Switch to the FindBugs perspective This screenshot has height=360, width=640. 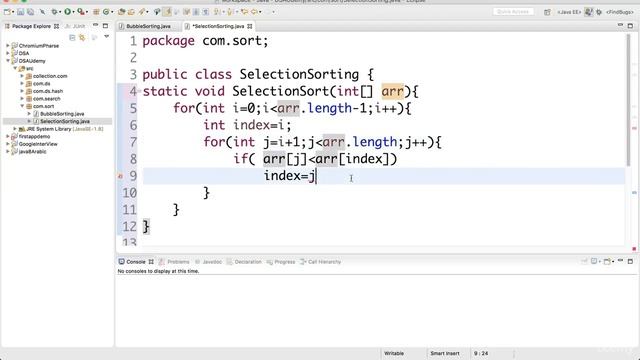(619, 12)
